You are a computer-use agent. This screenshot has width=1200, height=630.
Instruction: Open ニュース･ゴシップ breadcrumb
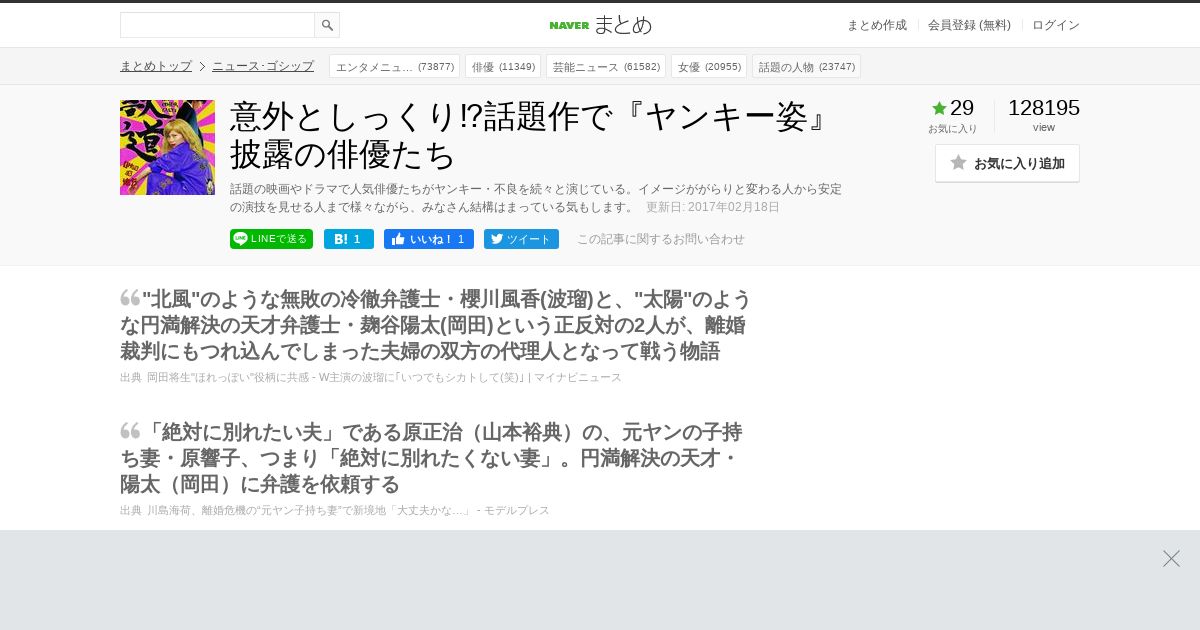pos(263,66)
